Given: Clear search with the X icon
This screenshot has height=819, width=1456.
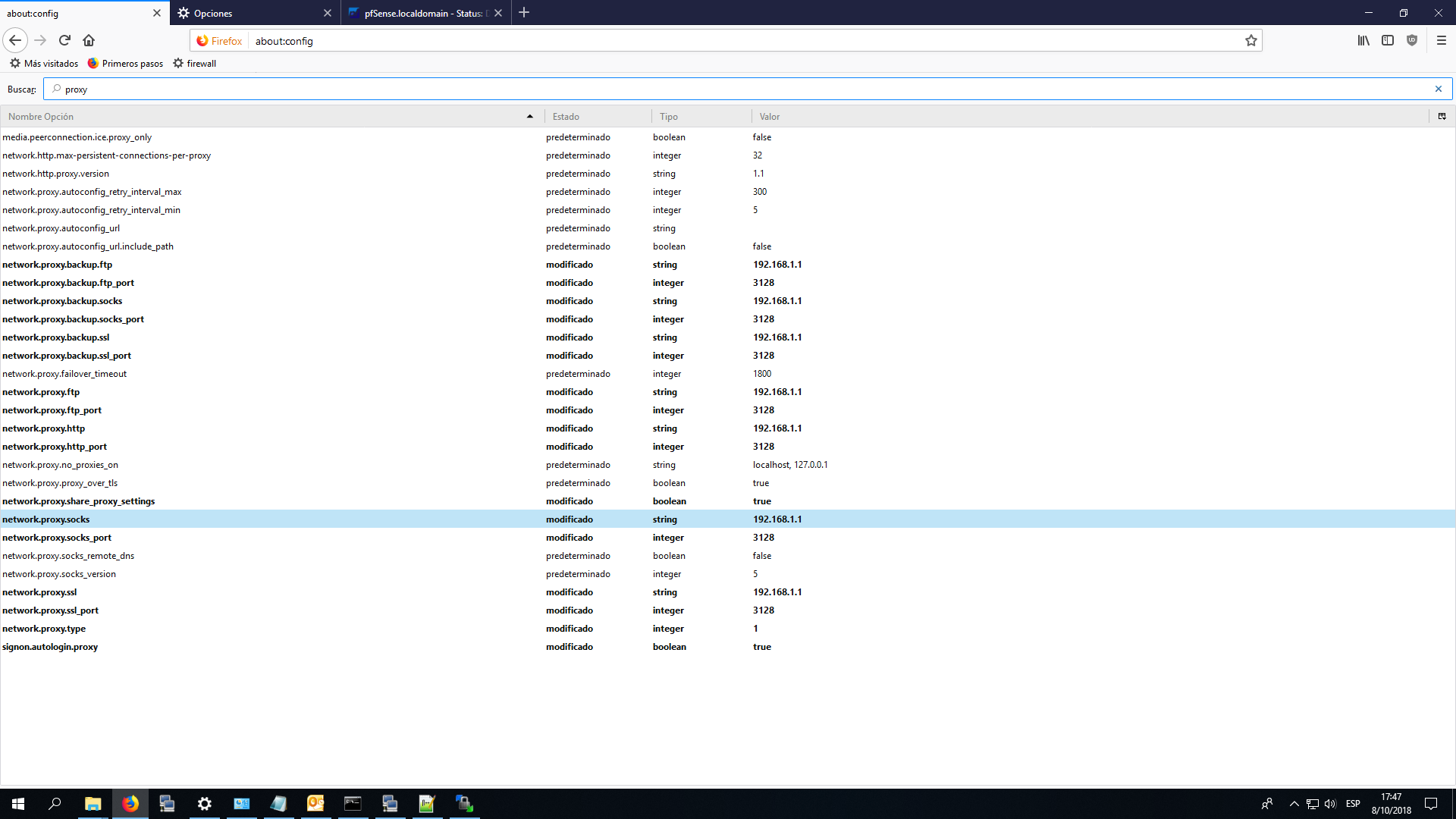Looking at the screenshot, I should click(x=1438, y=89).
